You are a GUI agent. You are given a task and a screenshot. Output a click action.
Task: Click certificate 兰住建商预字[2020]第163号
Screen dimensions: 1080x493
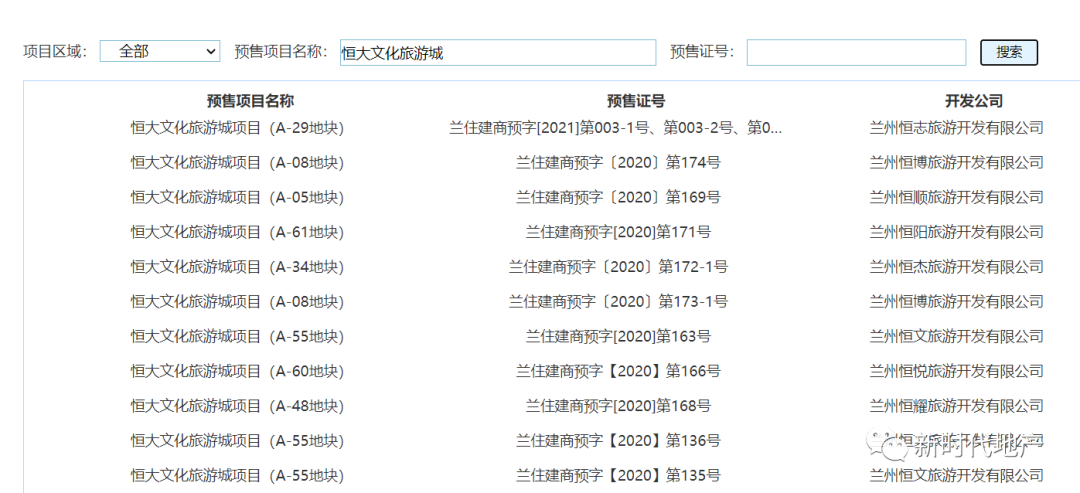click(619, 336)
